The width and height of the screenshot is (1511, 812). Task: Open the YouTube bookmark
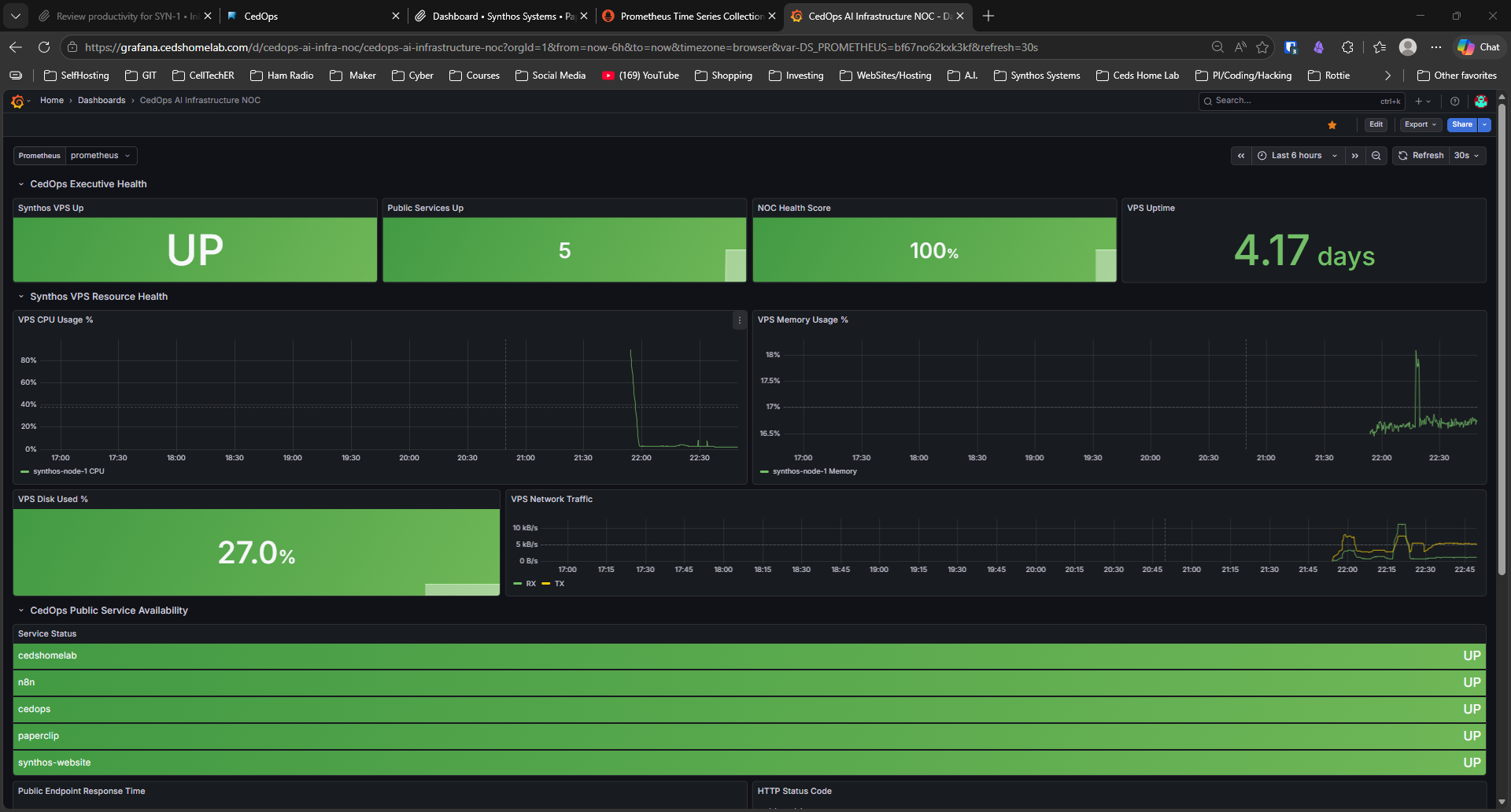click(641, 76)
